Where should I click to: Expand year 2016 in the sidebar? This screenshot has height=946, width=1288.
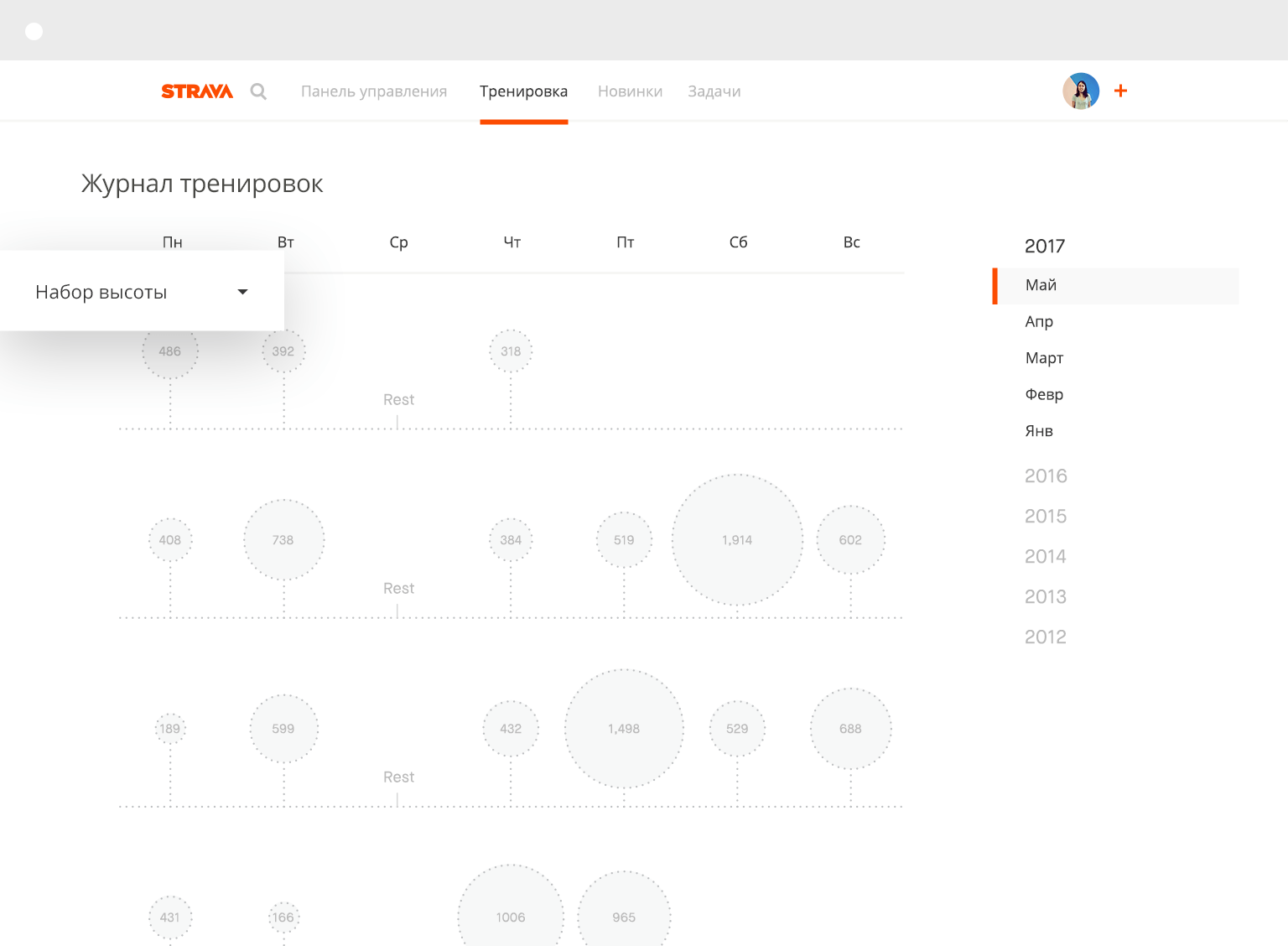(x=1046, y=476)
